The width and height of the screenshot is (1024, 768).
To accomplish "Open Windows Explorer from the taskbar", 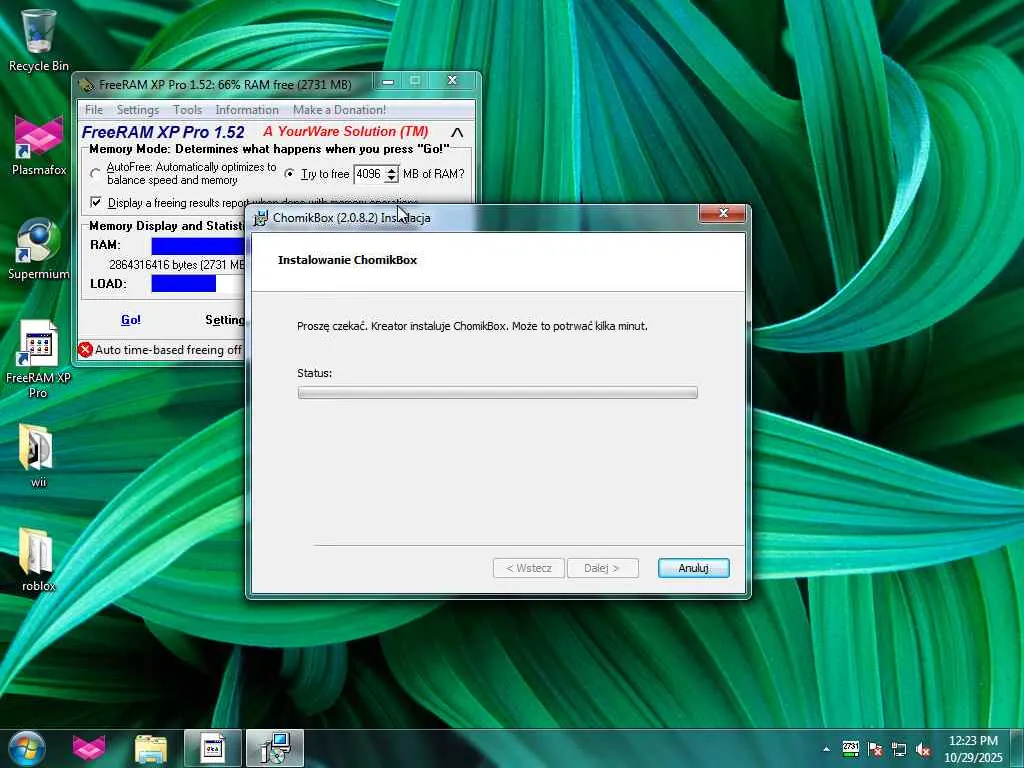I will (151, 748).
